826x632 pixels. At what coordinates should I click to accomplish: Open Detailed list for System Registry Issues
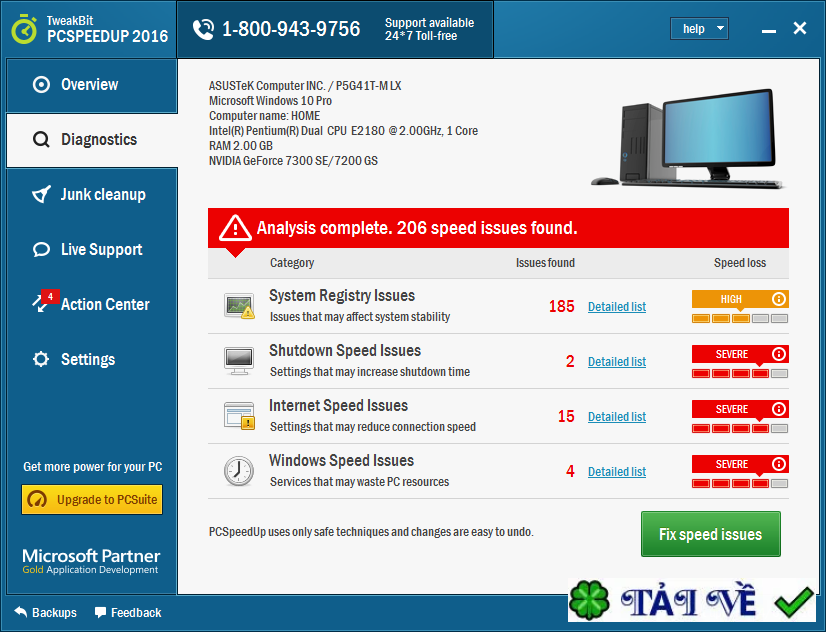617,307
